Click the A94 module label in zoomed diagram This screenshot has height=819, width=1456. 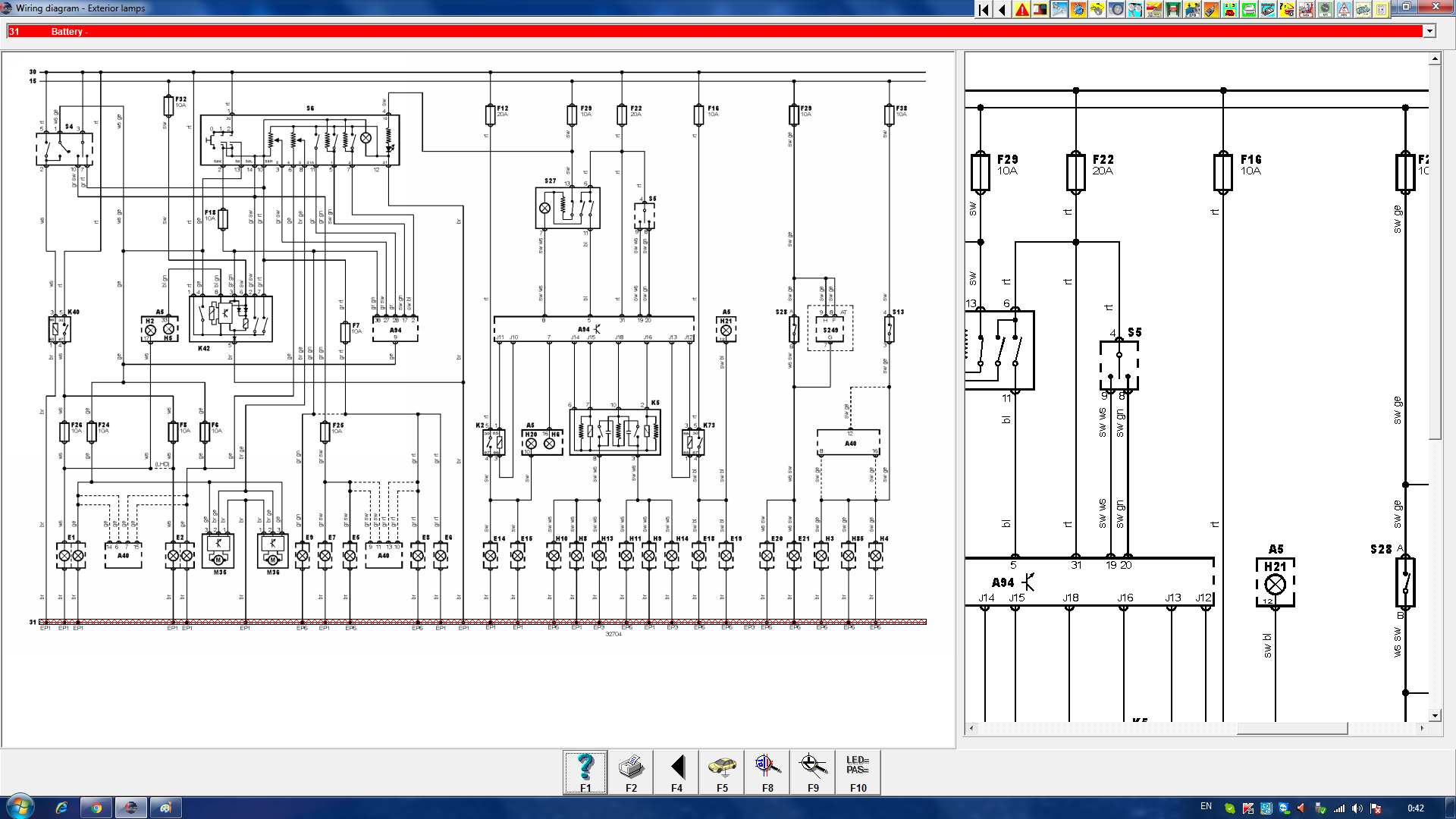tap(1003, 582)
